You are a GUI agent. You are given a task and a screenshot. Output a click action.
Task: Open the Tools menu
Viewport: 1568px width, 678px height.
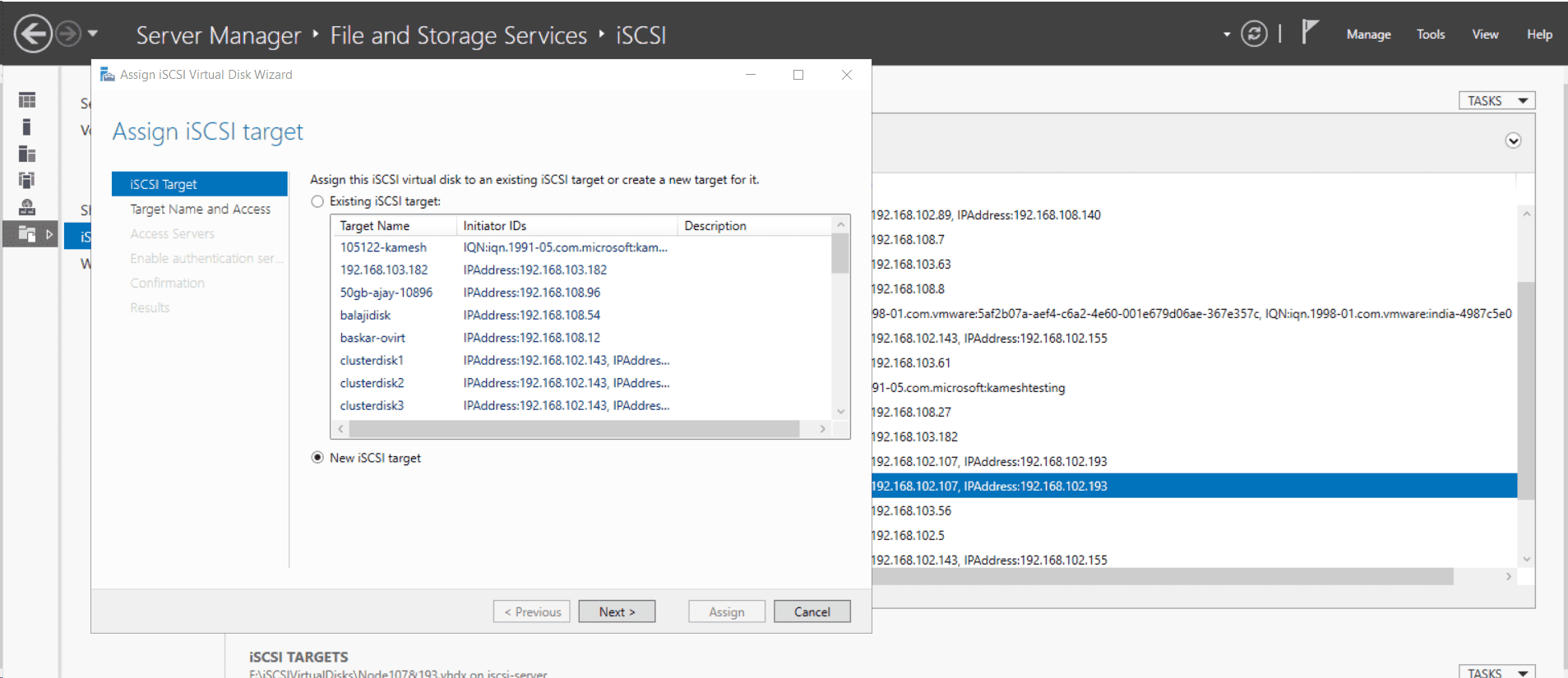click(1431, 35)
